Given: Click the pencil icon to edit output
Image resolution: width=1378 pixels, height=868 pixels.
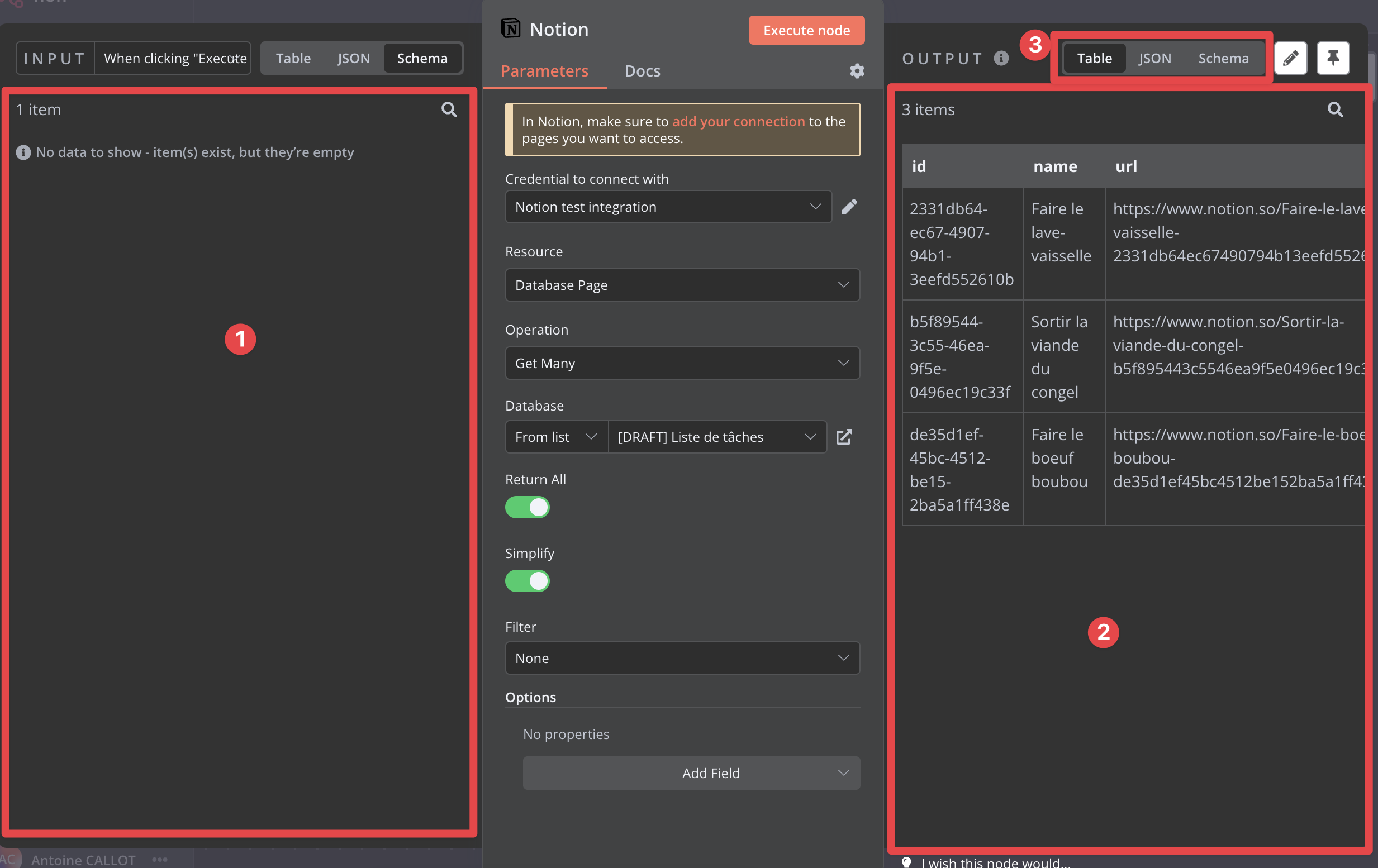Looking at the screenshot, I should pyautogui.click(x=1290, y=58).
